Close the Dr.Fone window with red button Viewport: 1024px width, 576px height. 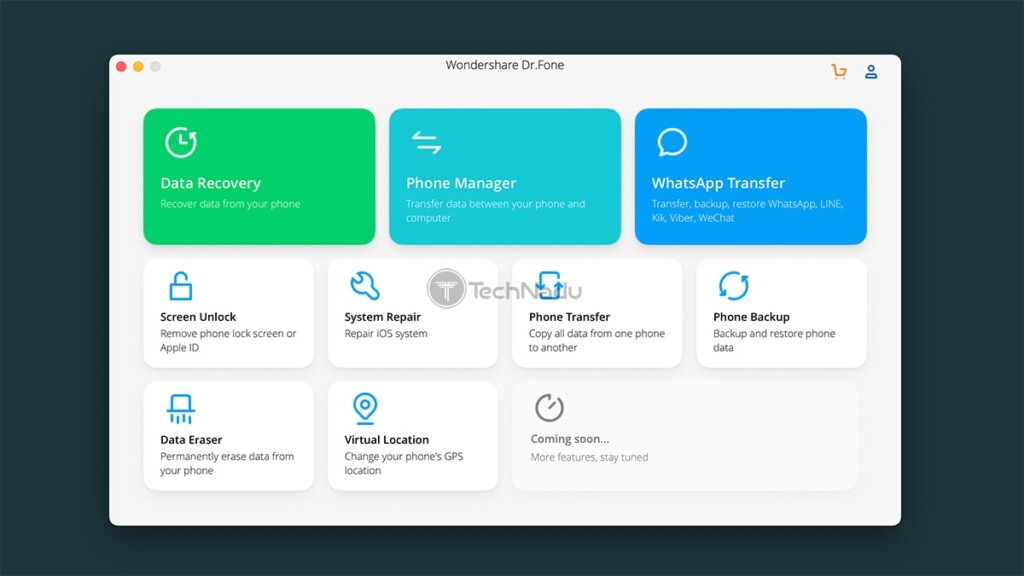click(x=121, y=67)
